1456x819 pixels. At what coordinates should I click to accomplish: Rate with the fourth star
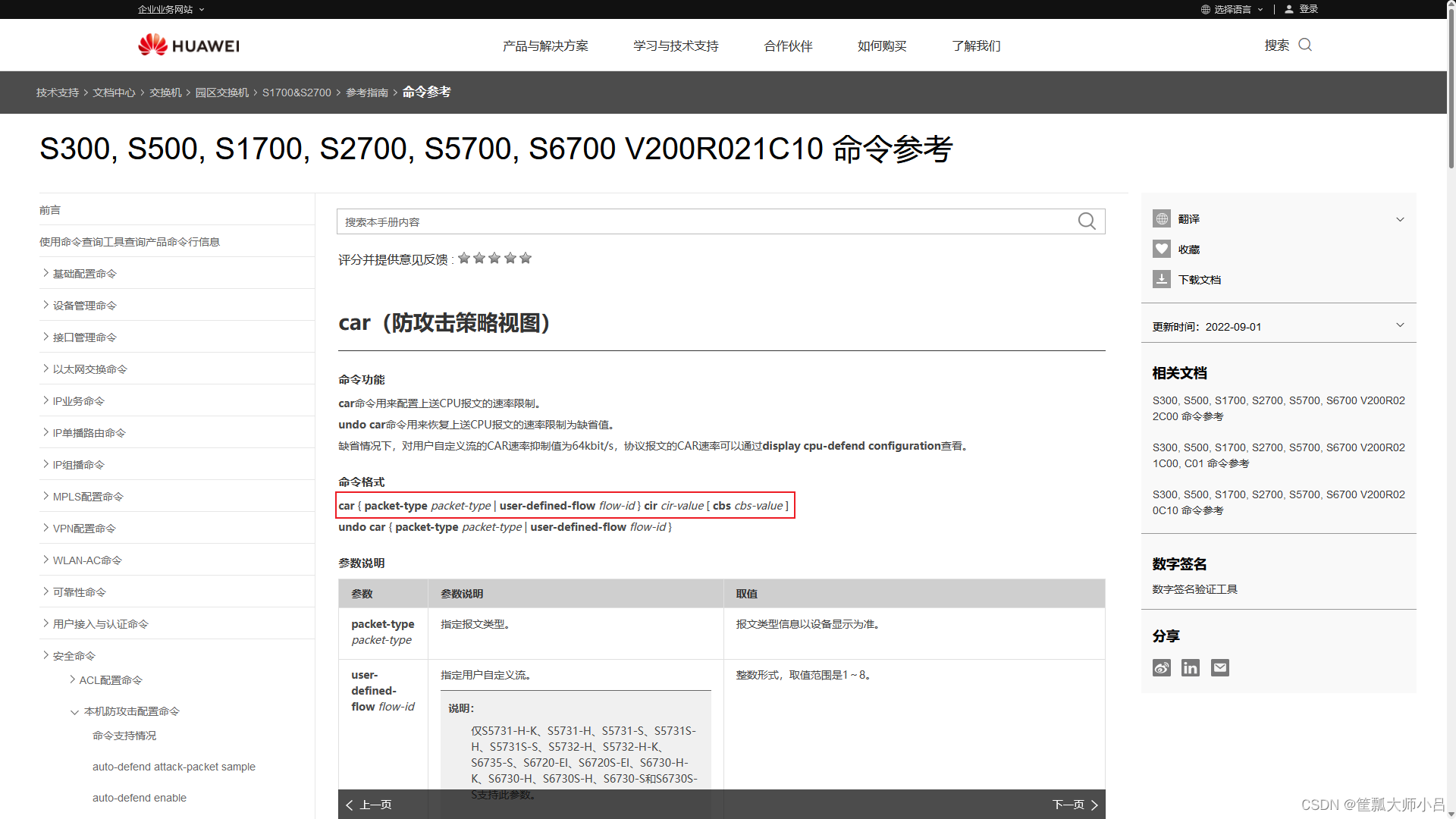(510, 258)
